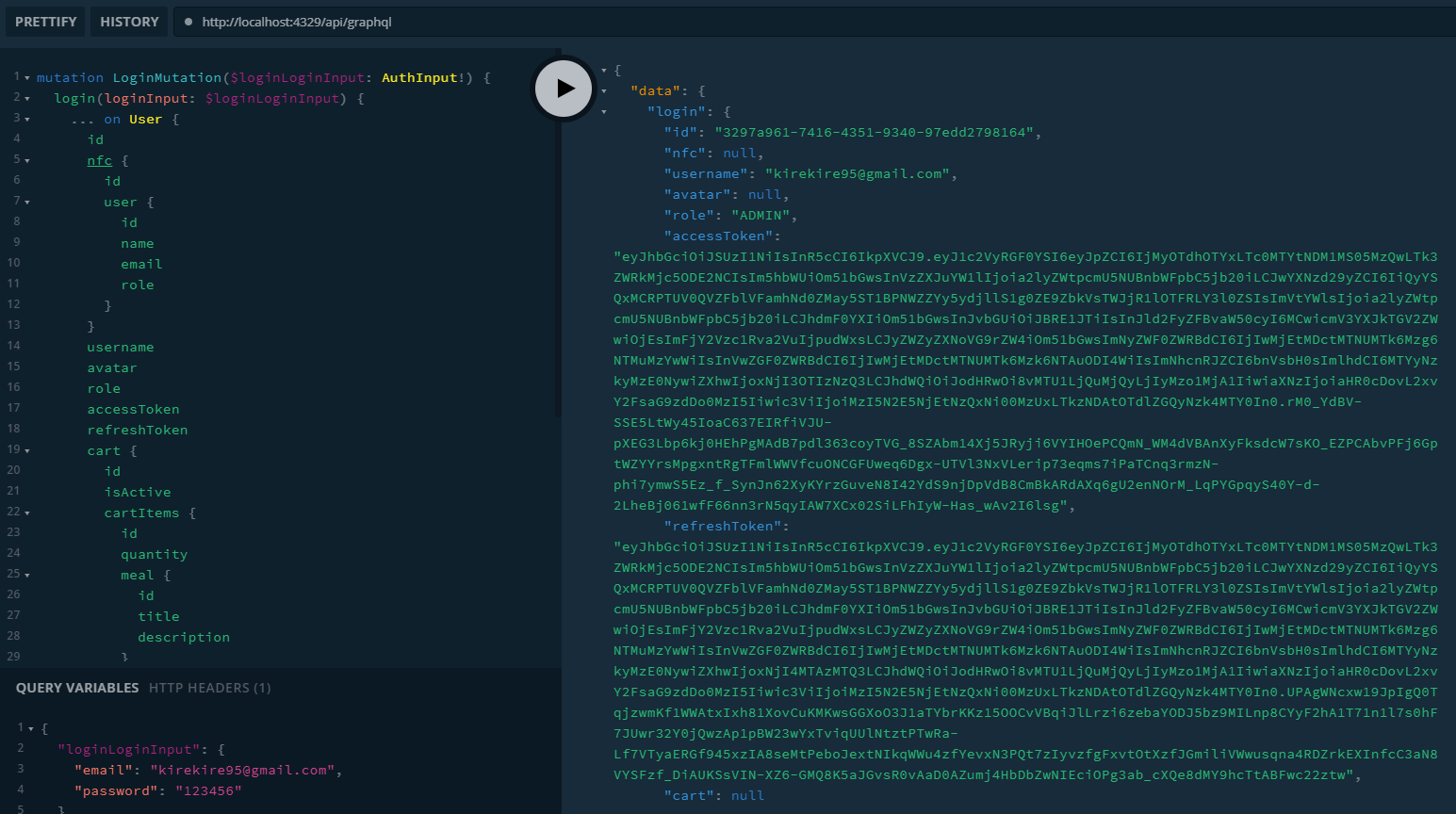Collapse the variables JSON root fold arrow
The width and height of the screenshot is (1456, 814).
tap(31, 729)
